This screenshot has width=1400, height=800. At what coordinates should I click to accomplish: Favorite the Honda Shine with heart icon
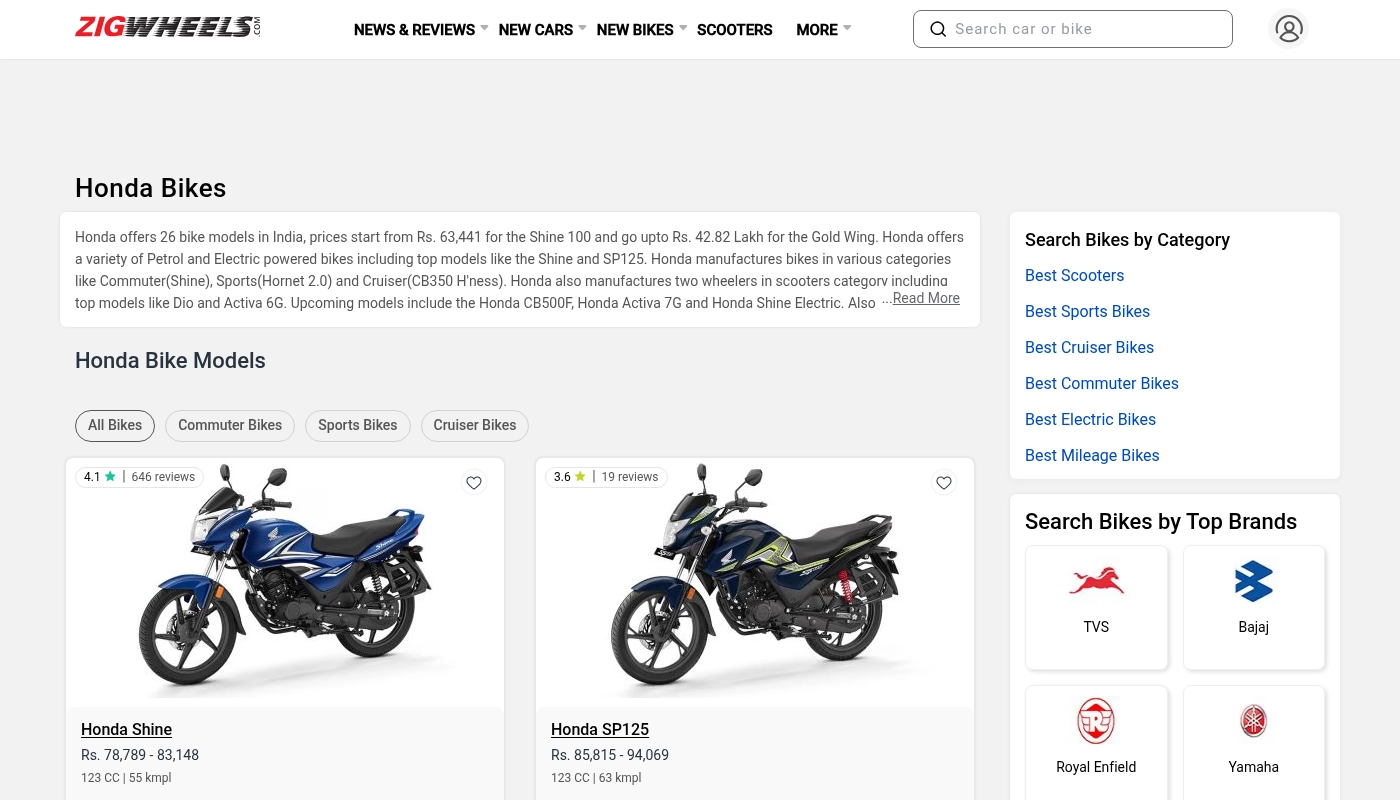point(474,483)
